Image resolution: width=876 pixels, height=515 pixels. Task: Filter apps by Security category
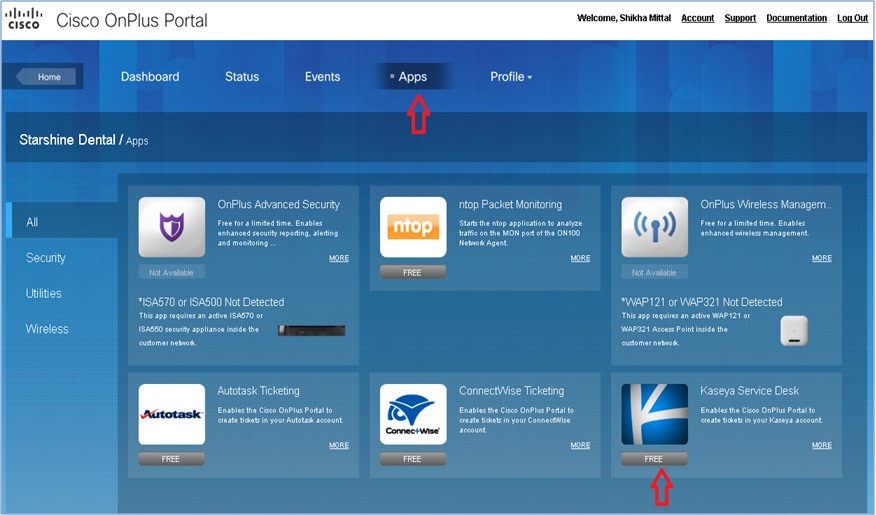pyautogui.click(x=45, y=258)
